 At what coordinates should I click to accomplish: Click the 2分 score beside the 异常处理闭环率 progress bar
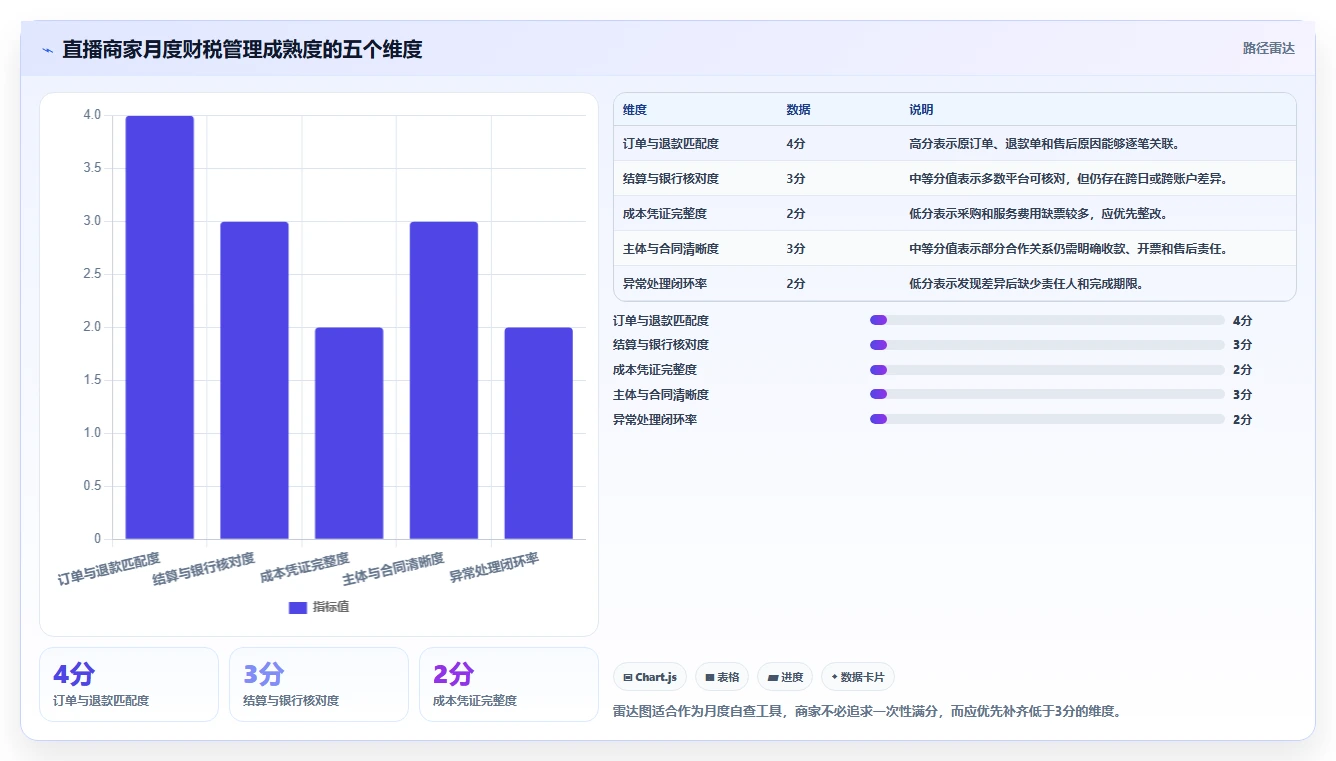click(1242, 420)
